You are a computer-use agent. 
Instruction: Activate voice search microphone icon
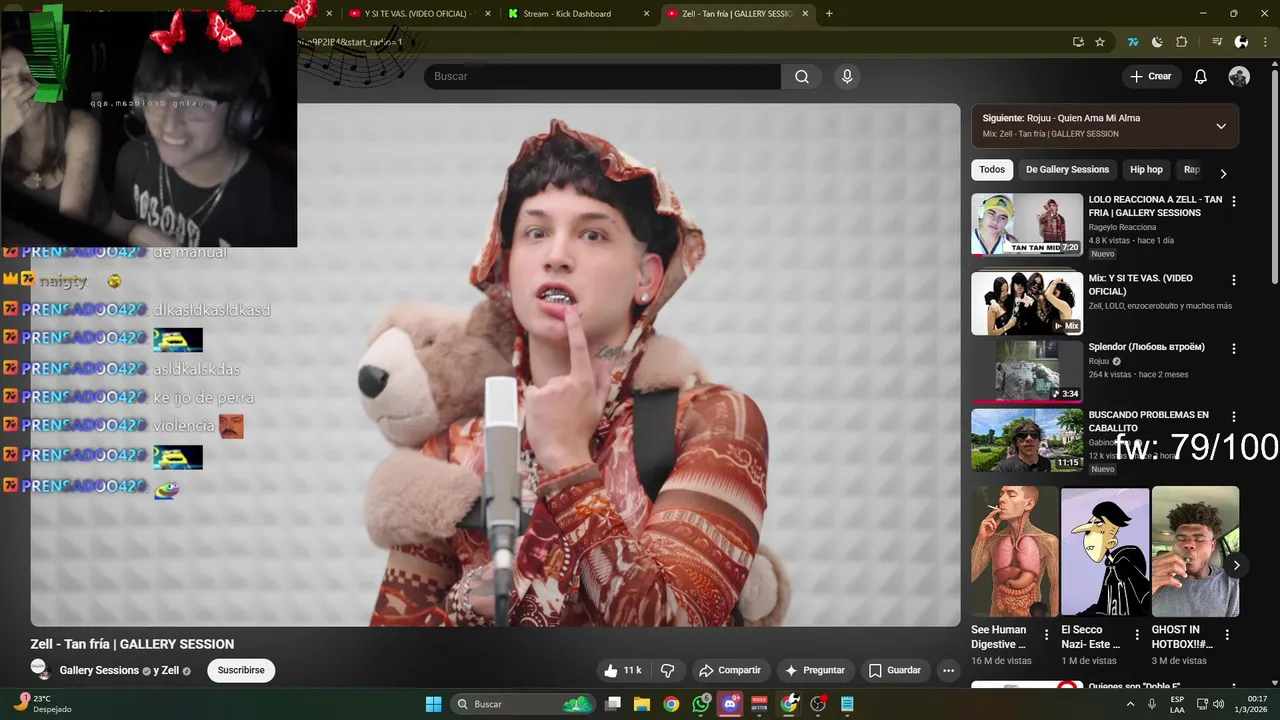click(x=847, y=77)
